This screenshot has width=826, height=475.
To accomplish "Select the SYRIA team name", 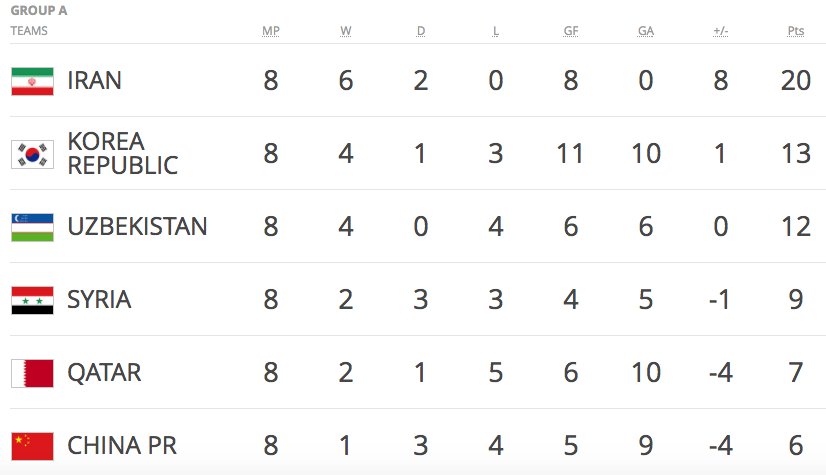I will click(x=99, y=300).
